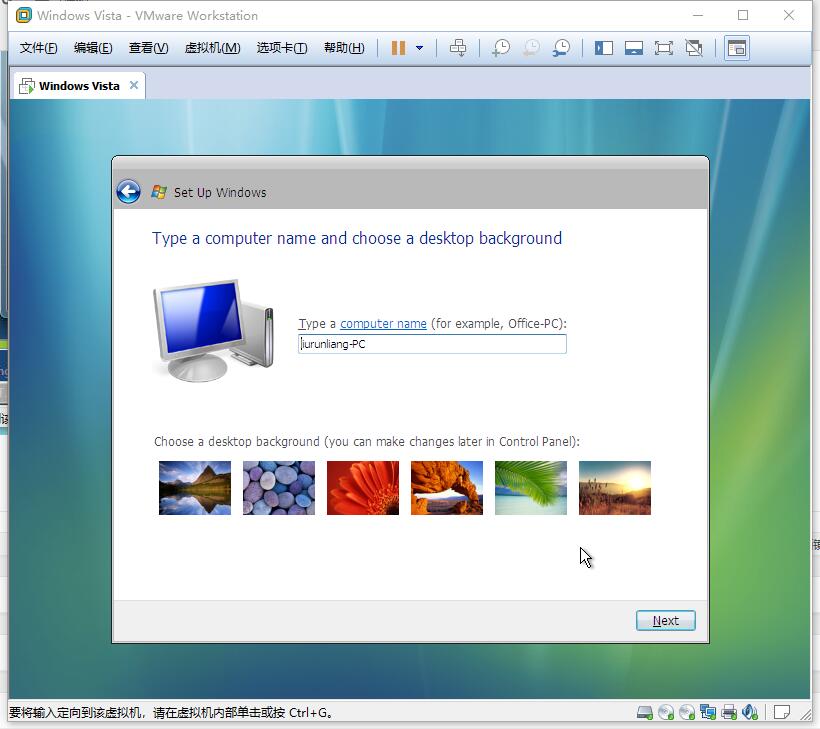Open the 虚拟机(M) menu
The width and height of the screenshot is (820, 729).
(212, 48)
